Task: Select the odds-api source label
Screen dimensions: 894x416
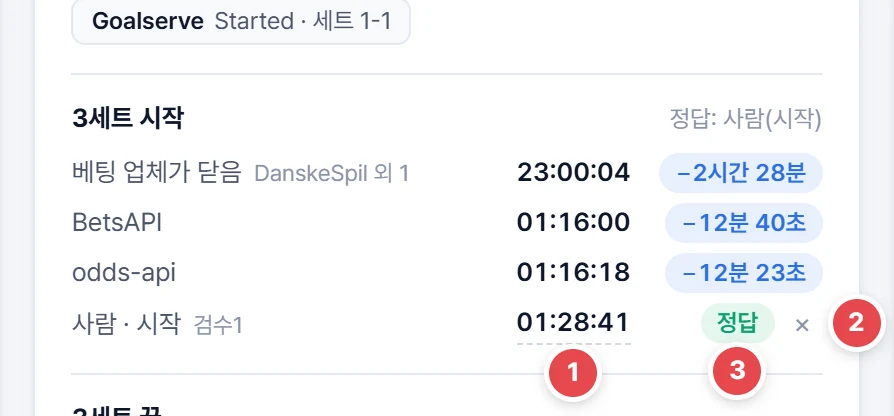Action: pos(124,274)
